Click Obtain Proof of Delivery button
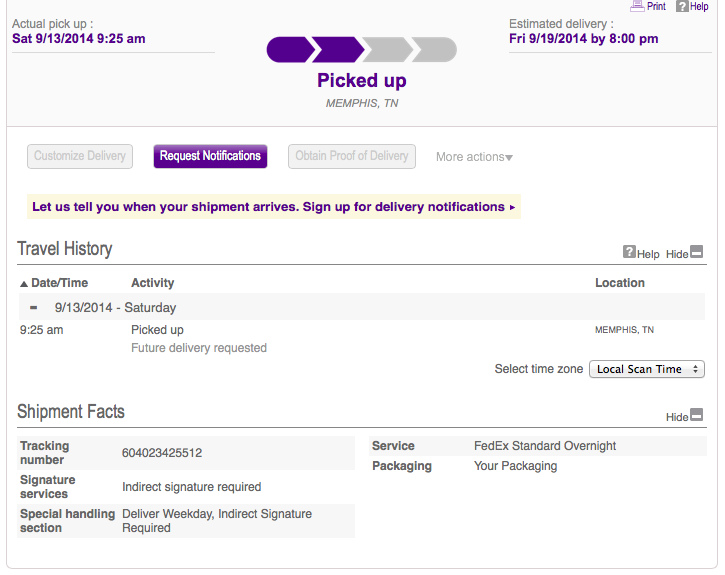 [352, 156]
